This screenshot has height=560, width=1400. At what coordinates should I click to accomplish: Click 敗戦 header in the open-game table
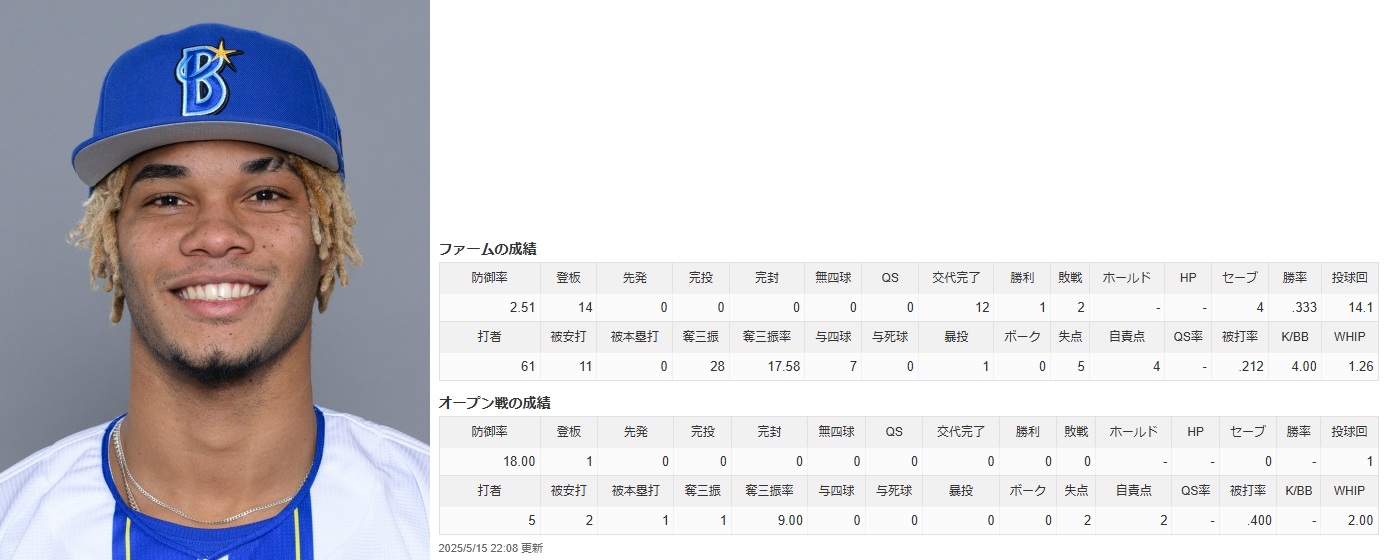pyautogui.click(x=1076, y=432)
